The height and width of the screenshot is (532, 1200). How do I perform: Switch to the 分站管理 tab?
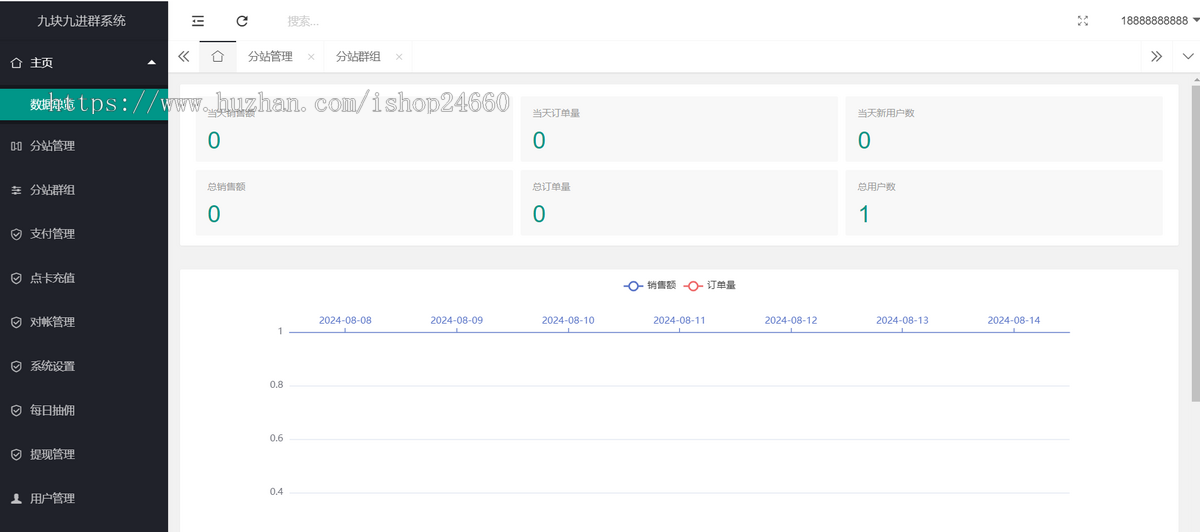(x=270, y=57)
